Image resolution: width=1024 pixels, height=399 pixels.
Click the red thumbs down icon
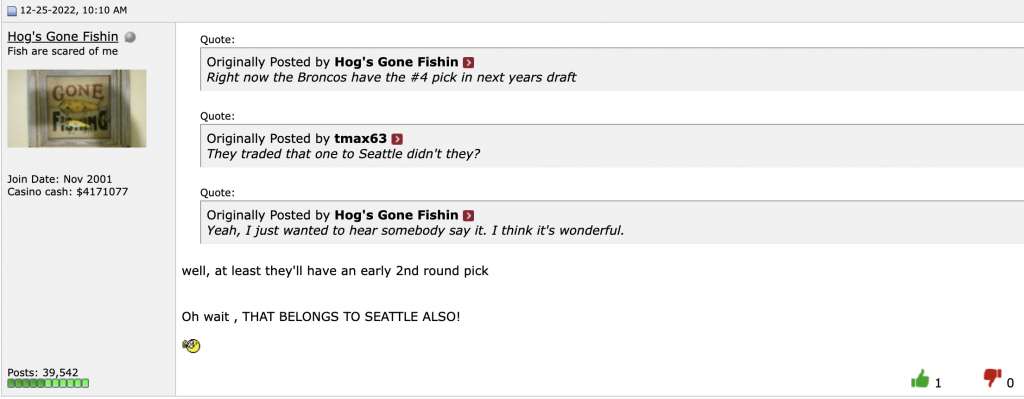pyautogui.click(x=992, y=379)
